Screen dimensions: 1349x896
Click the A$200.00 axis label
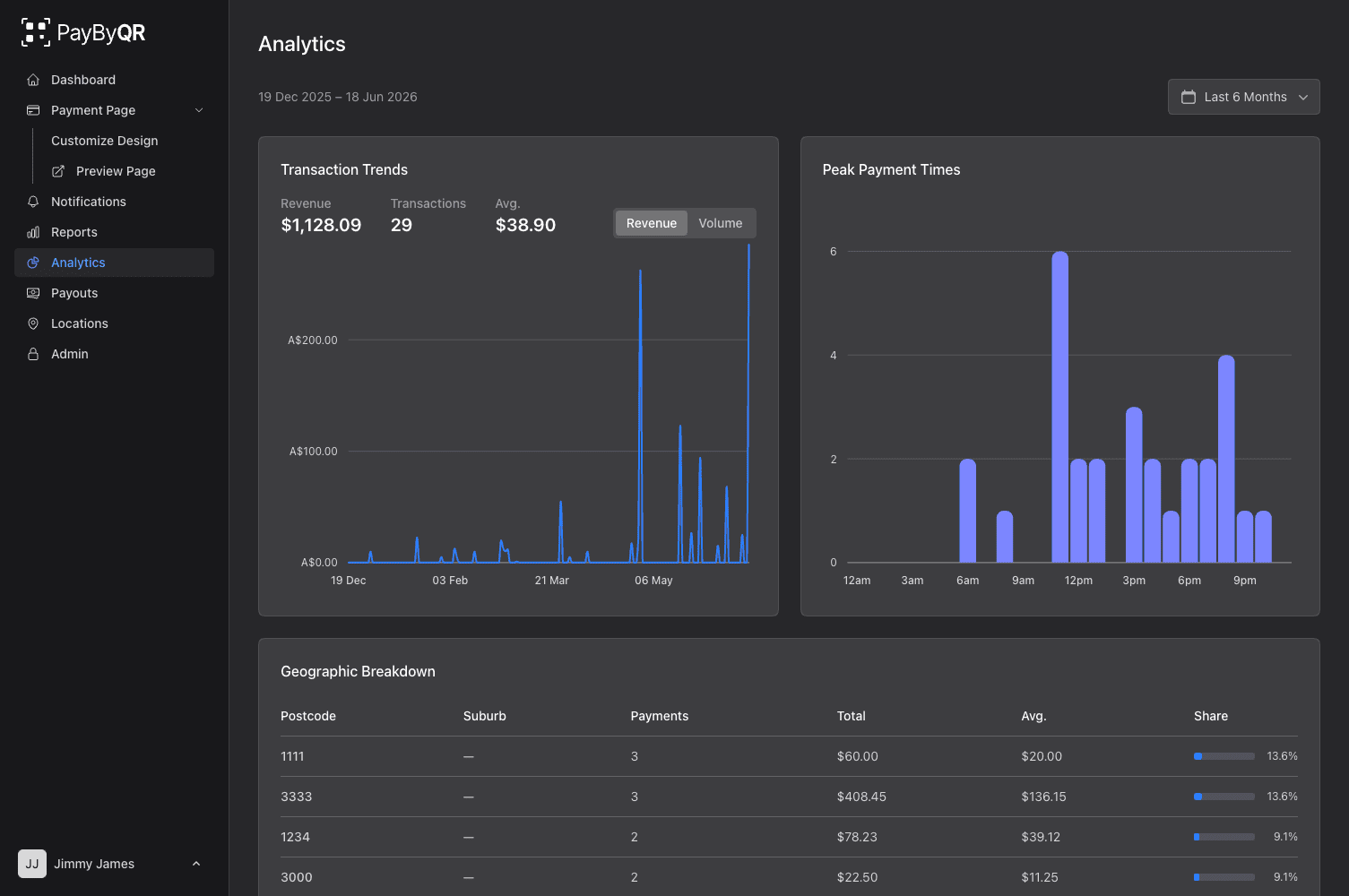coord(313,340)
